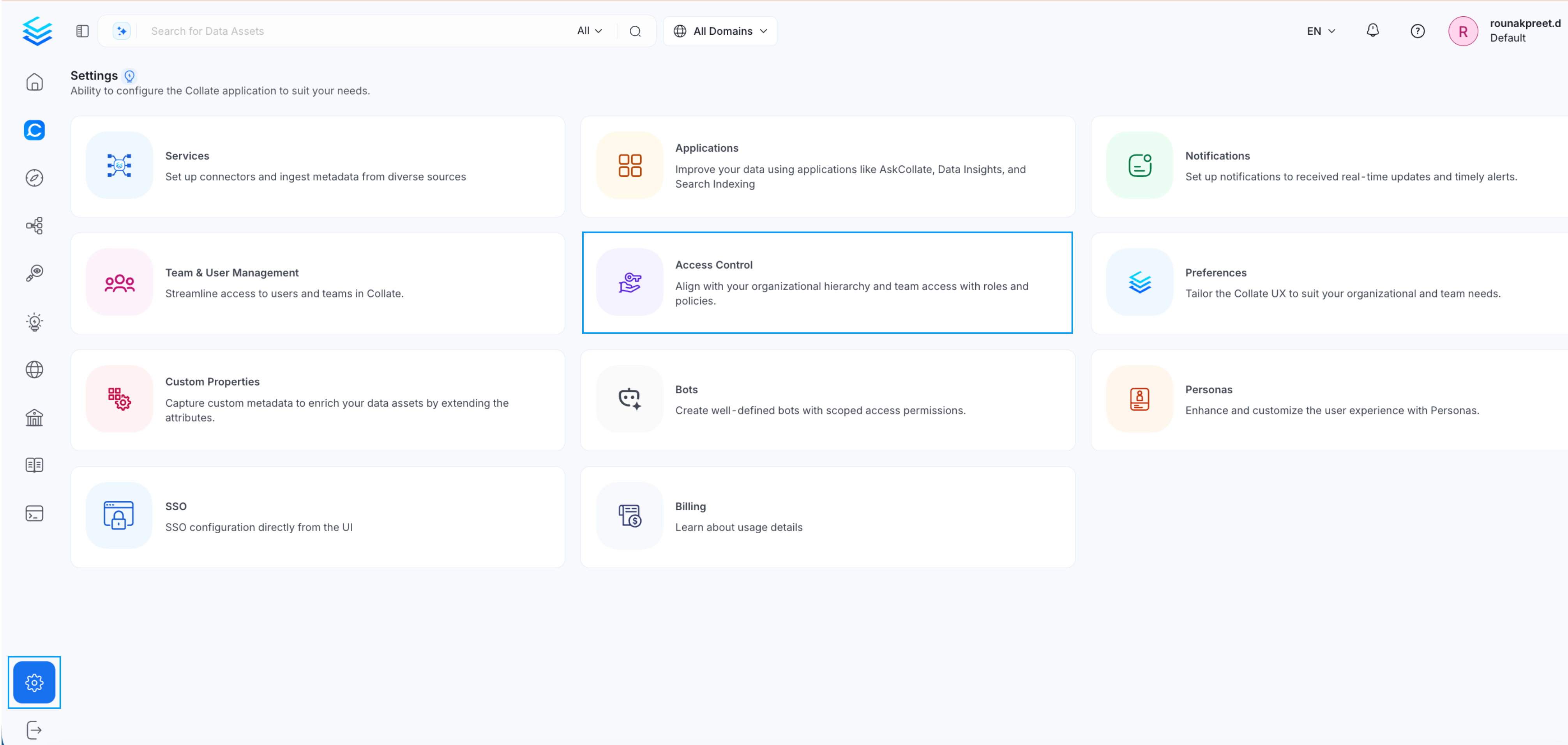Open the lineage nodes icon in sidebar
The height and width of the screenshot is (745, 1568).
click(x=35, y=225)
